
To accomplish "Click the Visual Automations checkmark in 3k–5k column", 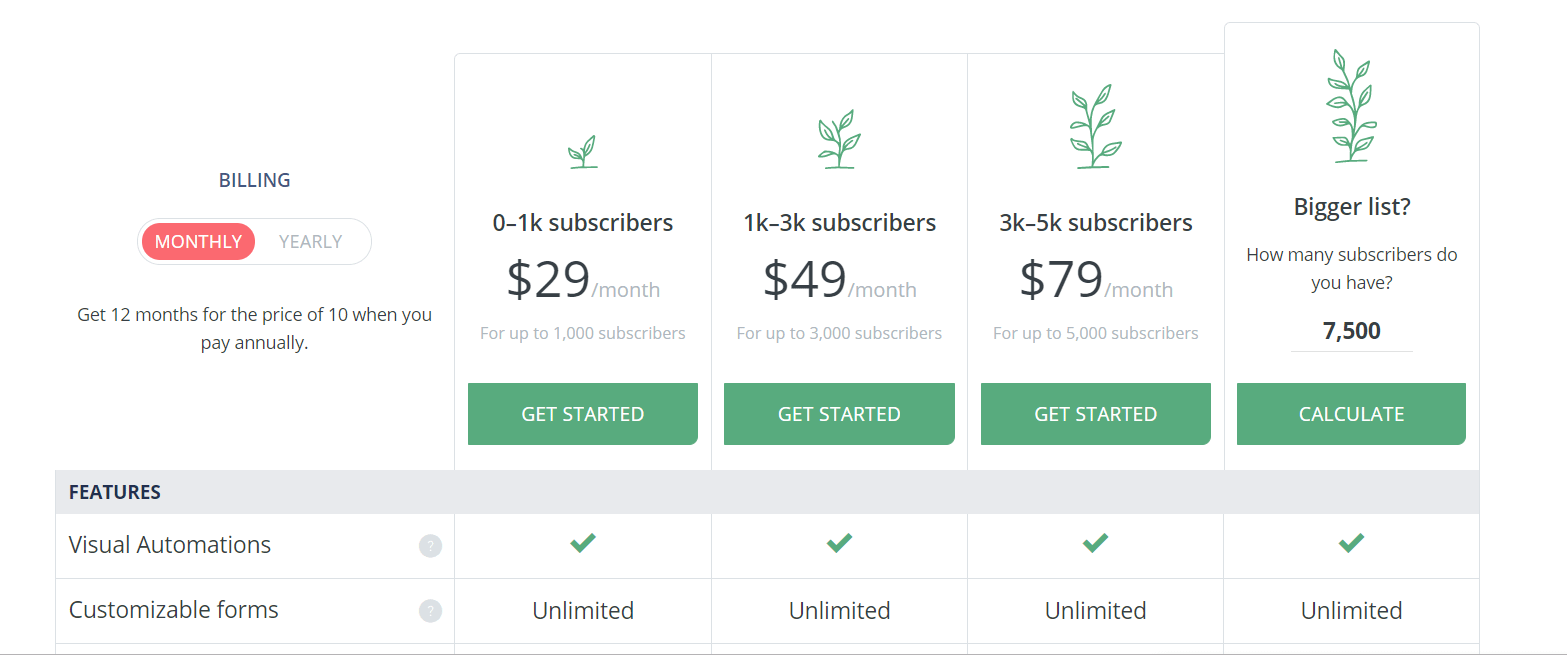I will click(1095, 543).
